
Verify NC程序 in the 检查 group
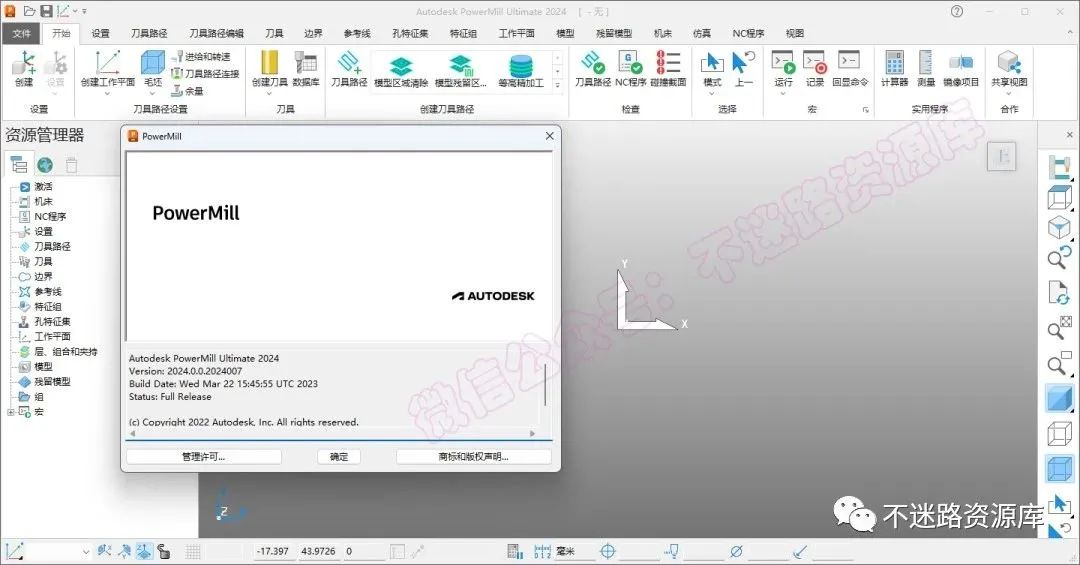point(630,68)
